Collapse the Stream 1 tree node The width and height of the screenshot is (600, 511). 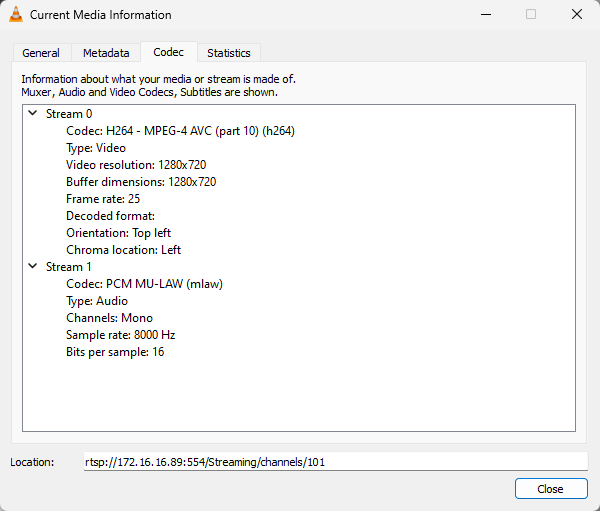coord(33,267)
